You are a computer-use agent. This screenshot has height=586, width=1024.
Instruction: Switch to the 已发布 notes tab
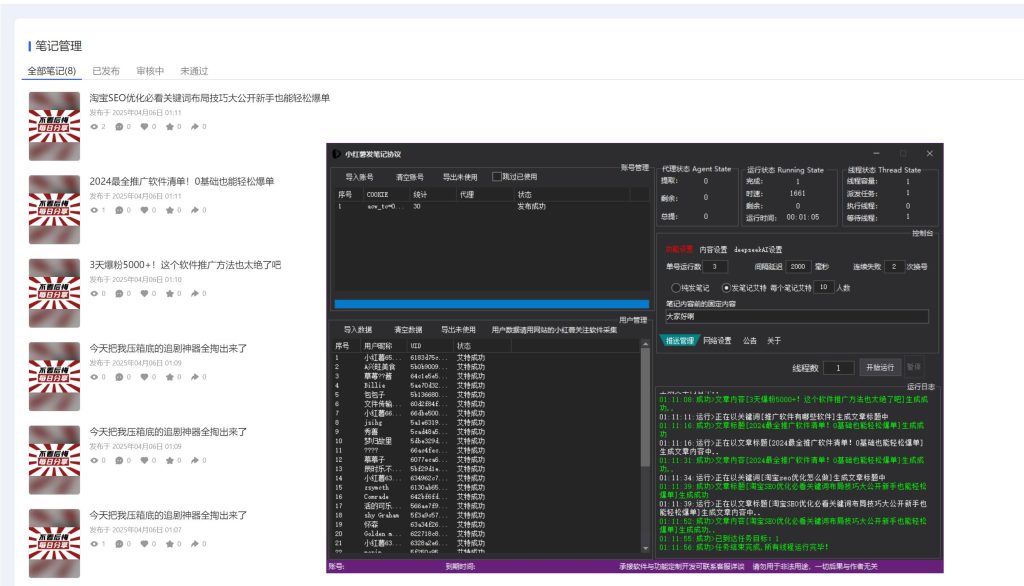[x=106, y=71]
